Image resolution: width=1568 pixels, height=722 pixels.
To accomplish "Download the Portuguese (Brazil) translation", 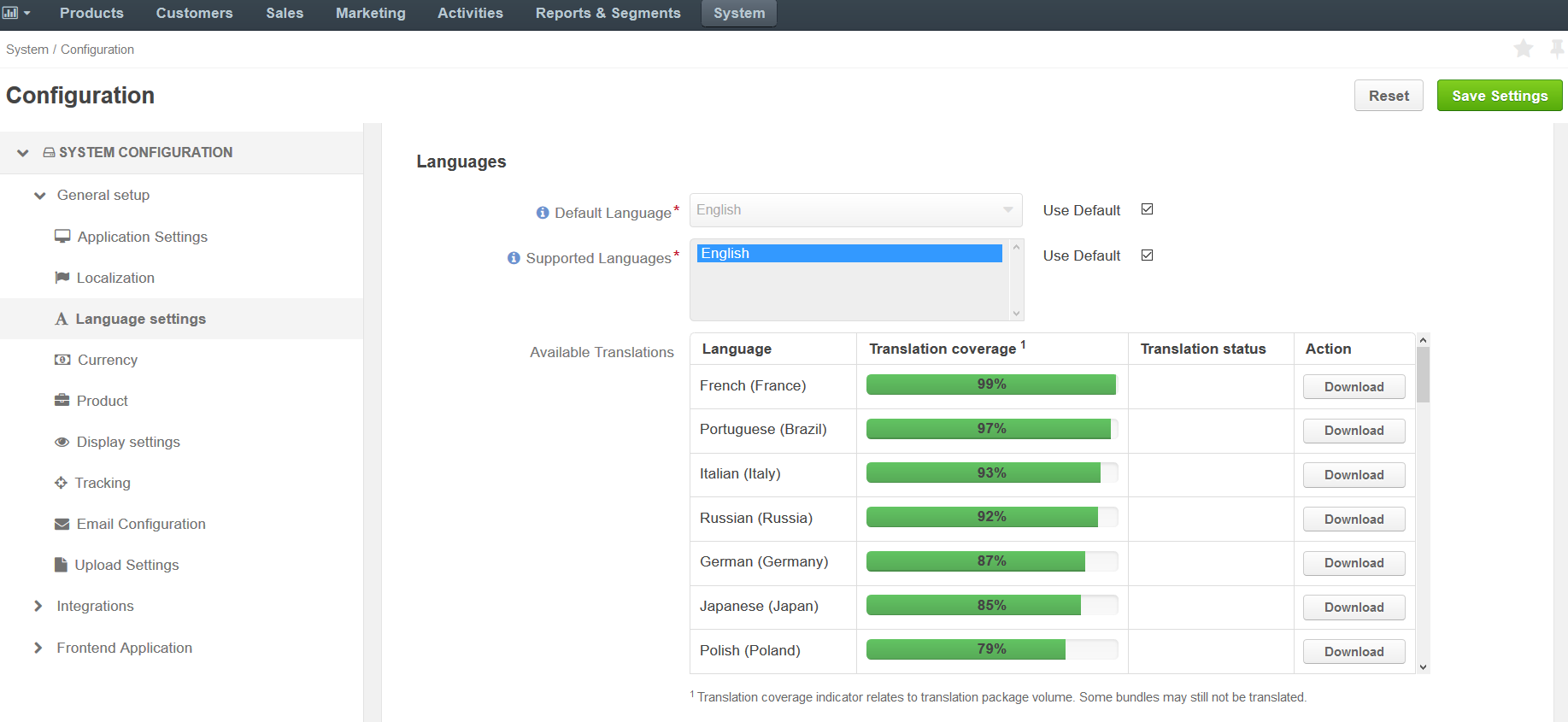I will pos(1354,431).
